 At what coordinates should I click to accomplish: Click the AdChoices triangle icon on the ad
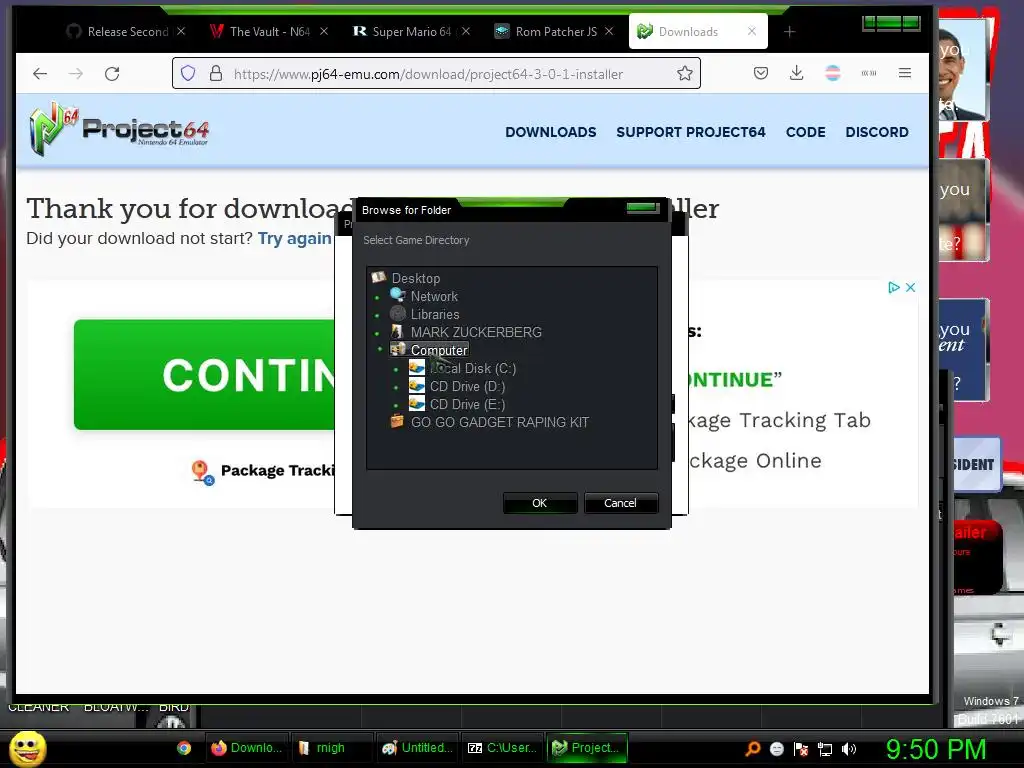(x=894, y=287)
